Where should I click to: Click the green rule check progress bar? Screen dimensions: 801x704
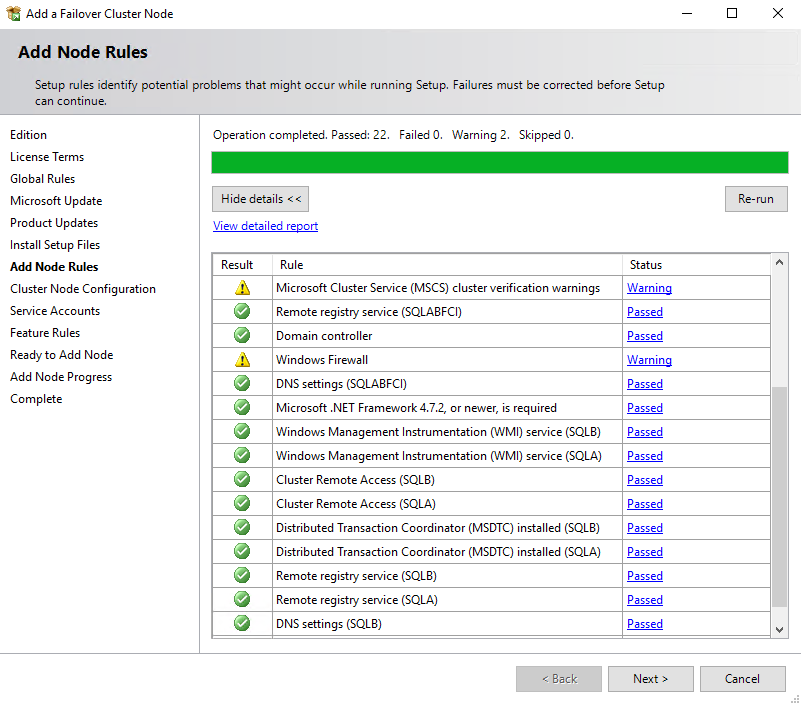pyautogui.click(x=500, y=162)
